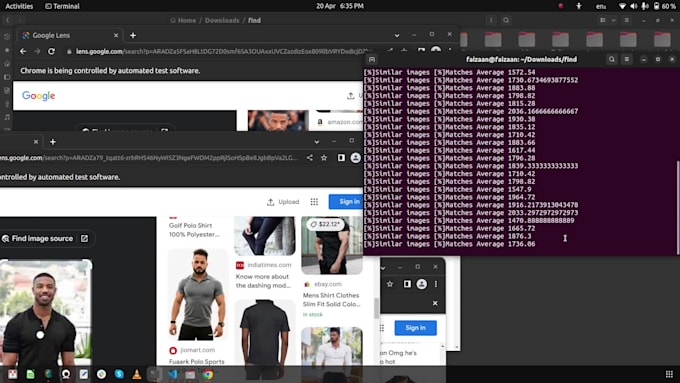Close the tab in the middle Chrome window

(x=36, y=142)
